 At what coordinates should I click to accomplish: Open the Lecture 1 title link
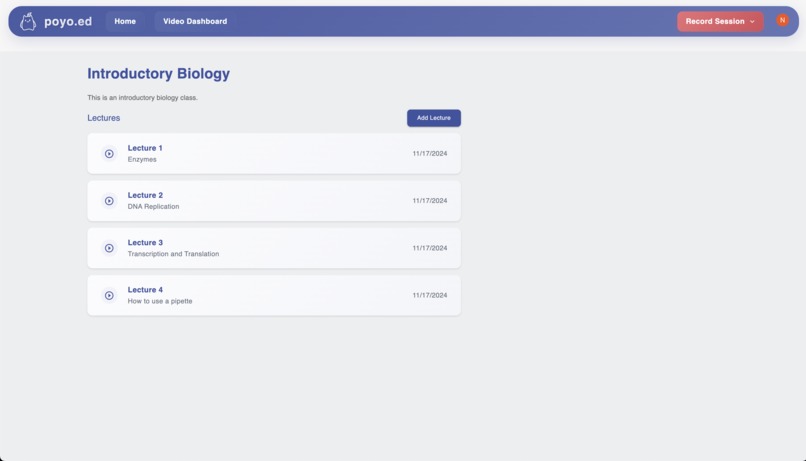click(x=145, y=148)
